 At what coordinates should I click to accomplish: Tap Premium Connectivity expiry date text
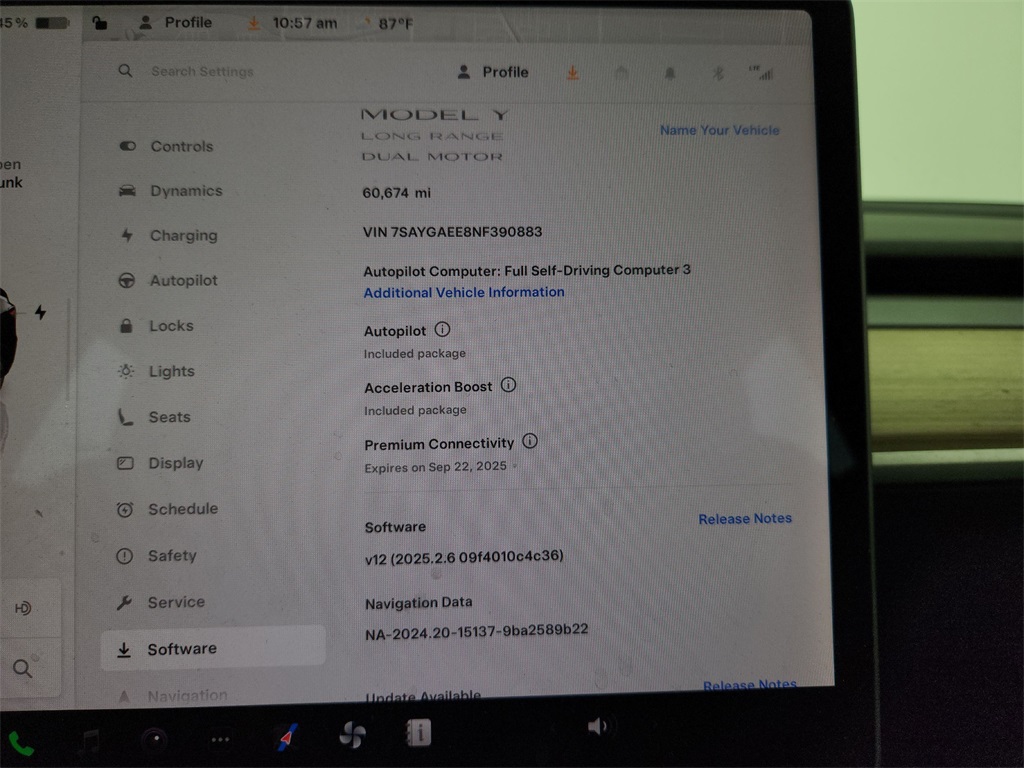pyautogui.click(x=436, y=467)
